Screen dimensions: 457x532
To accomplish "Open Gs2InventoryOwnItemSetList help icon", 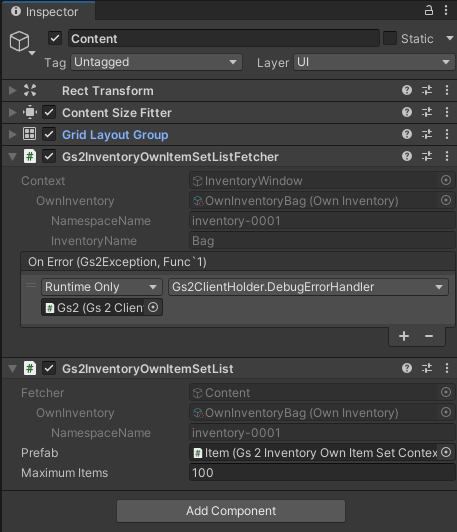I will (x=407, y=368).
